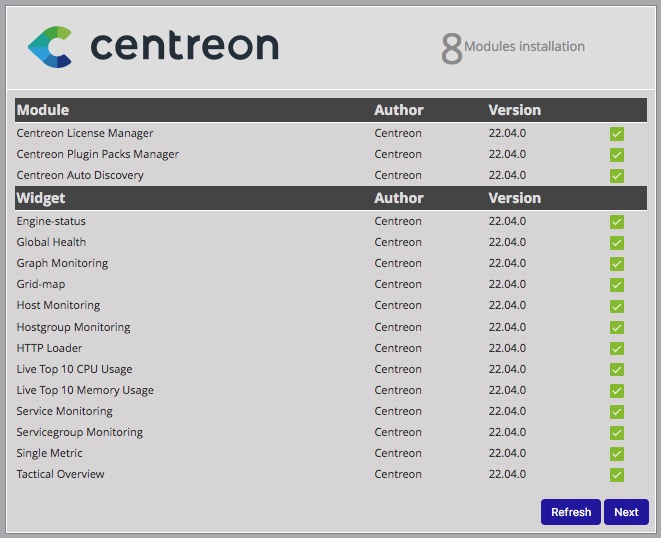Click the Author header in the Widget table
Viewport: 661px width, 538px height.
[x=398, y=198]
